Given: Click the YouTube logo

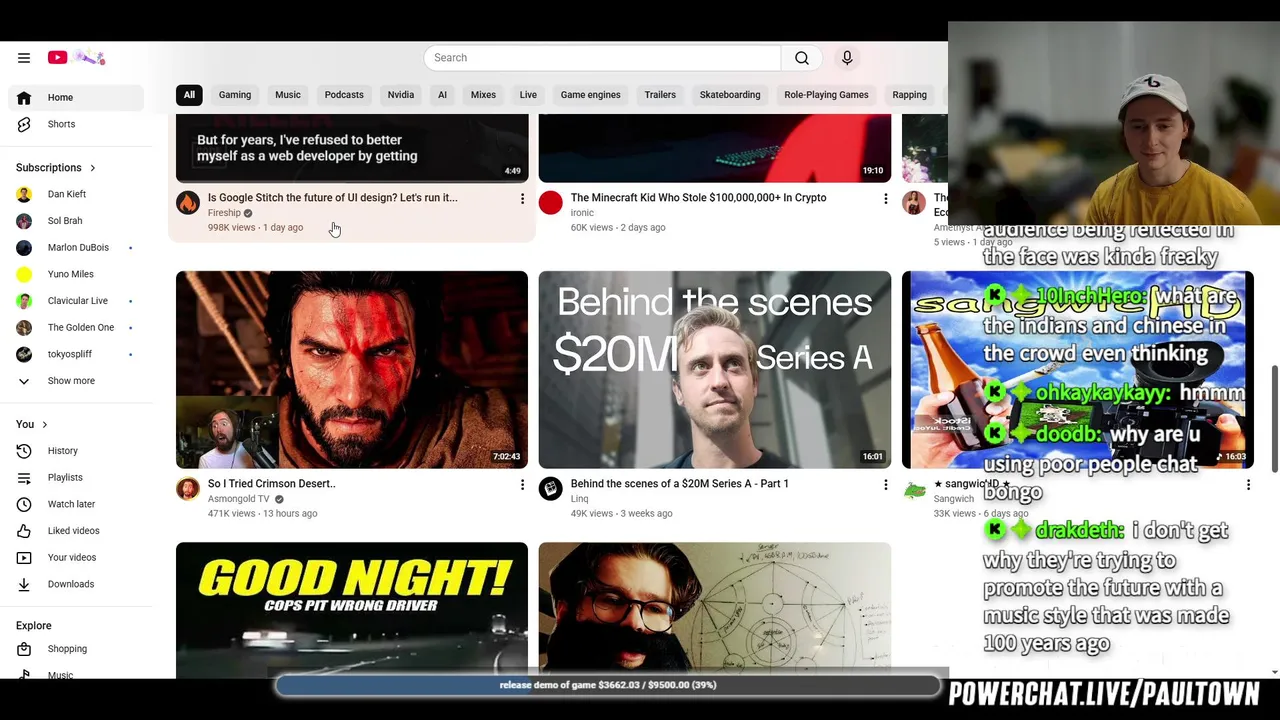Looking at the screenshot, I should coord(76,58).
